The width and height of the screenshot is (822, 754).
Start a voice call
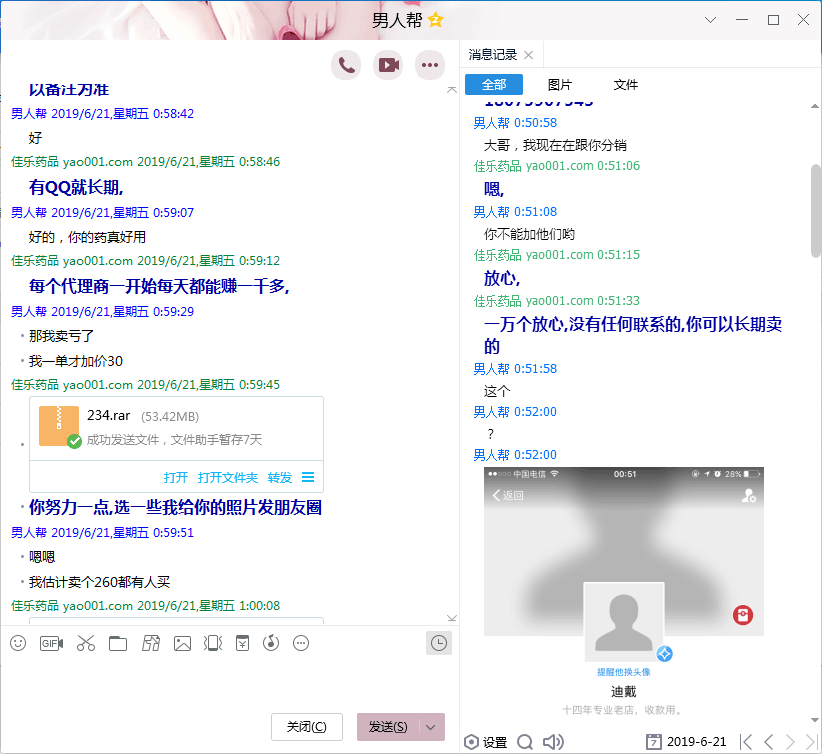(346, 65)
